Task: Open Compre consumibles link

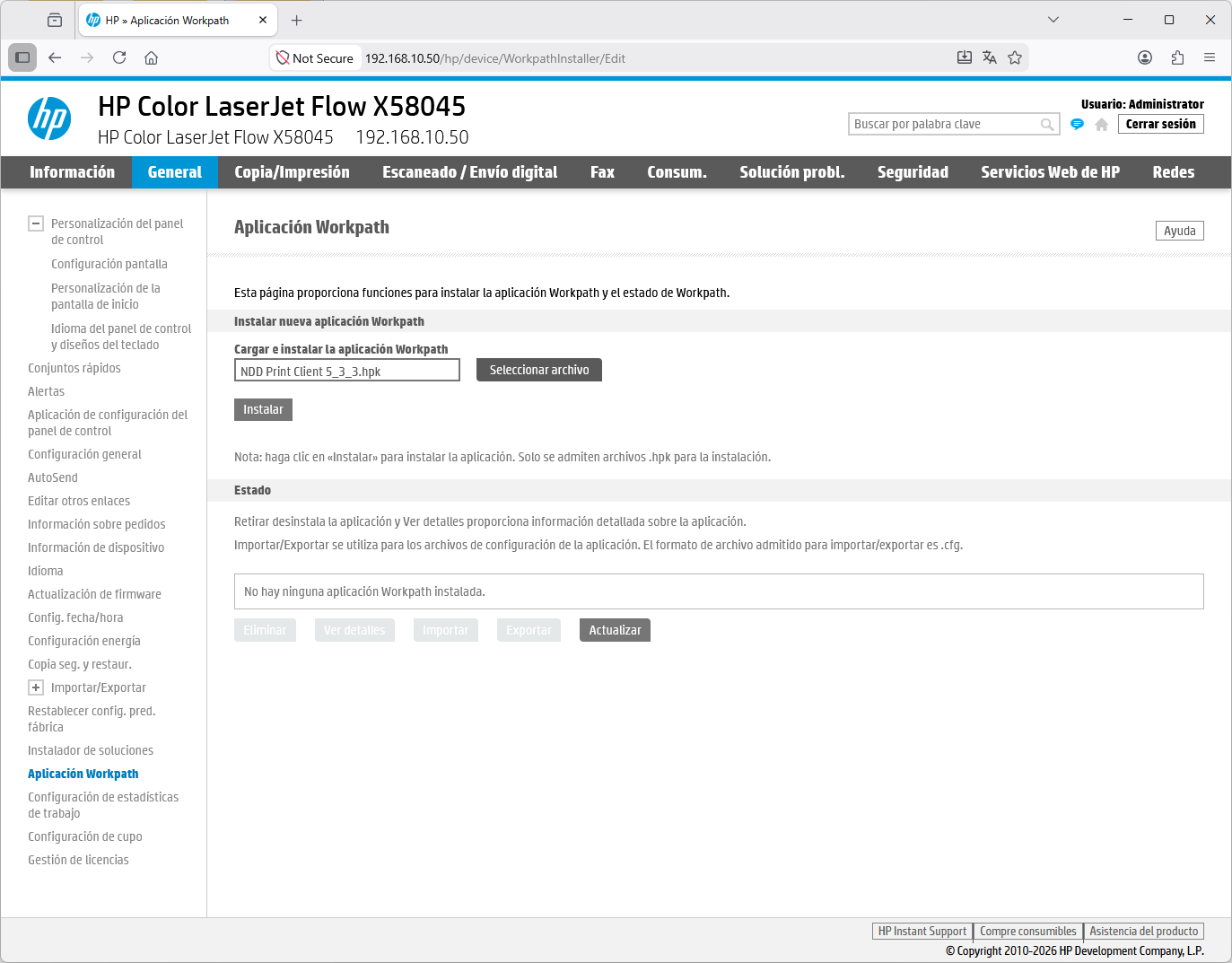Action: click(1028, 932)
